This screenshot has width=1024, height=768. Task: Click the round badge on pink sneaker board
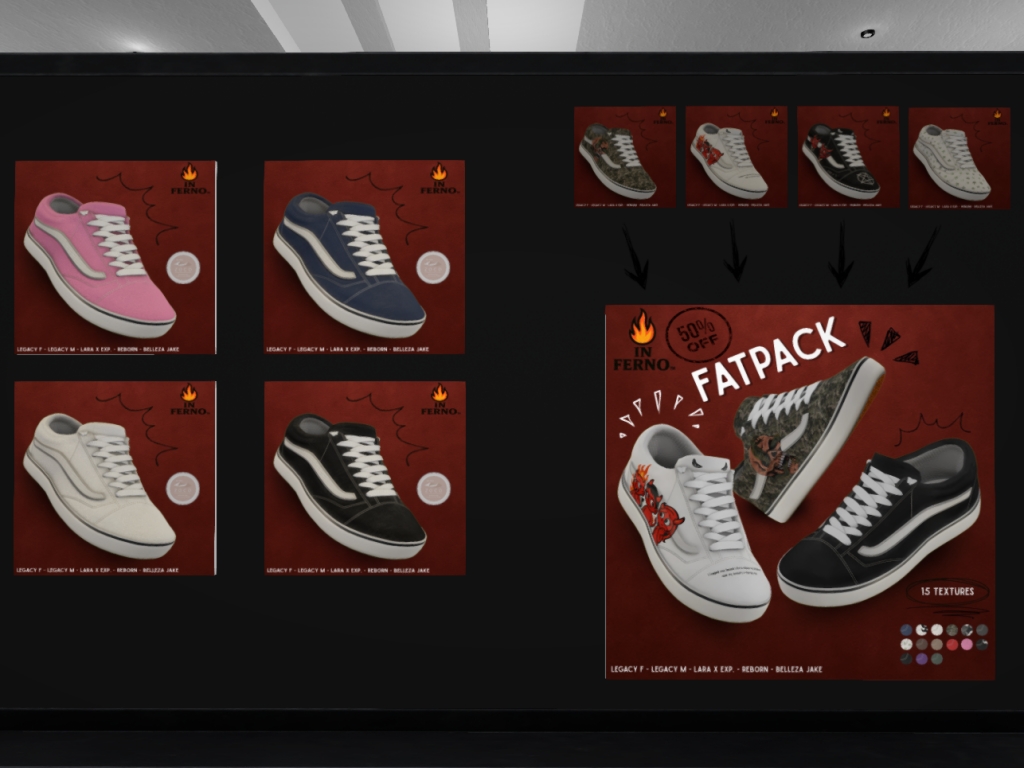tap(183, 267)
